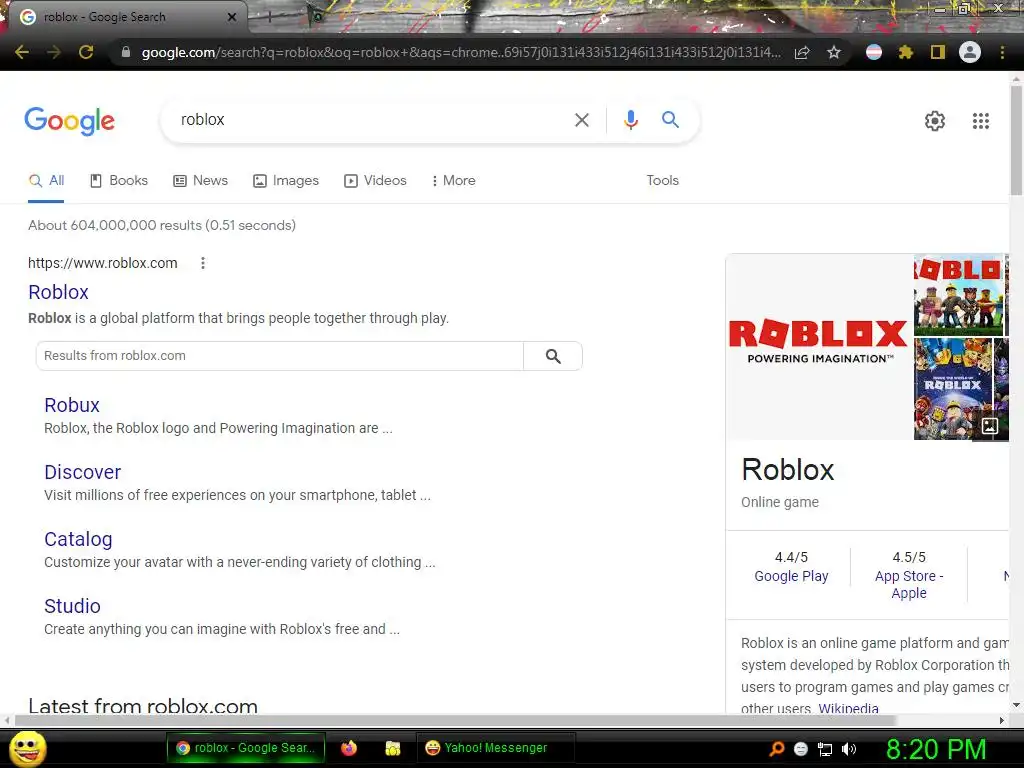Viewport: 1024px width, 768px height.
Task: Launch Firefox from the taskbar
Action: click(349, 748)
